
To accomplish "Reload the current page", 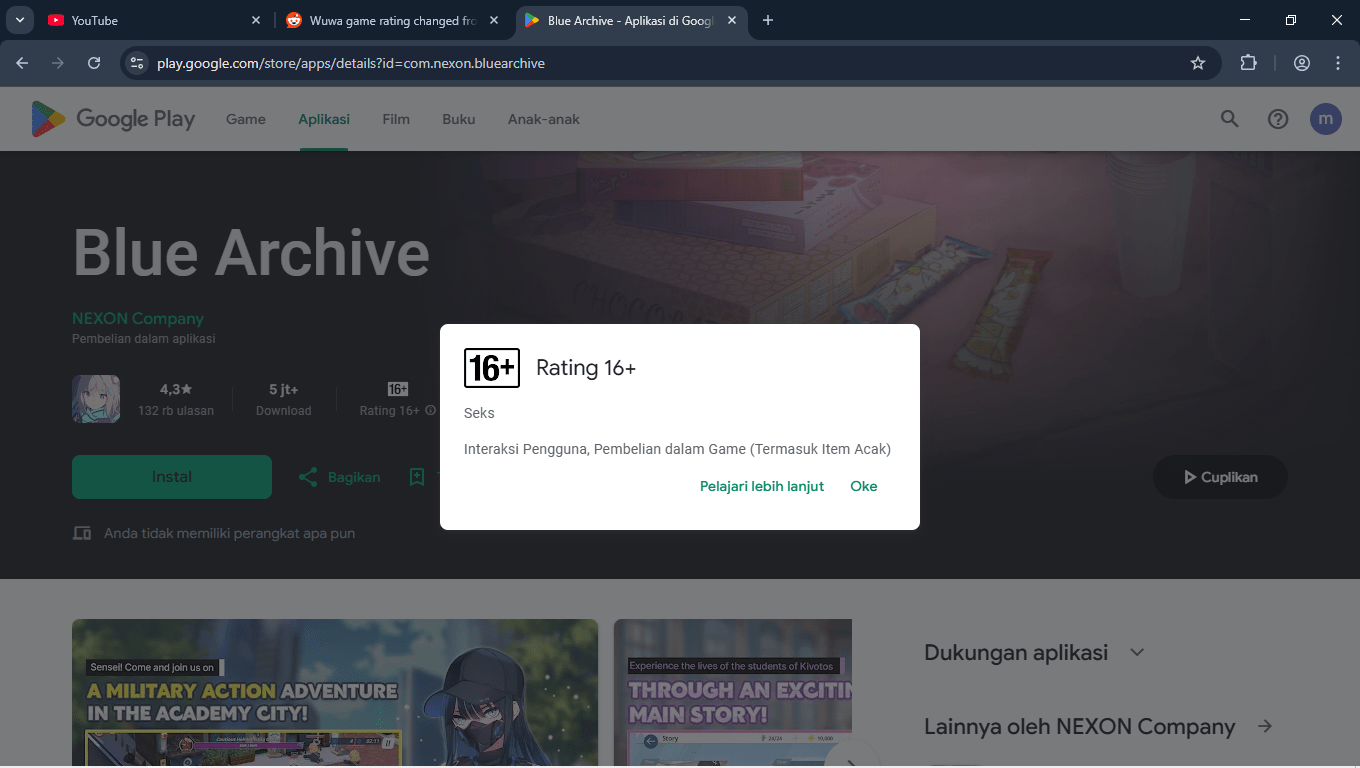I will pos(94,63).
